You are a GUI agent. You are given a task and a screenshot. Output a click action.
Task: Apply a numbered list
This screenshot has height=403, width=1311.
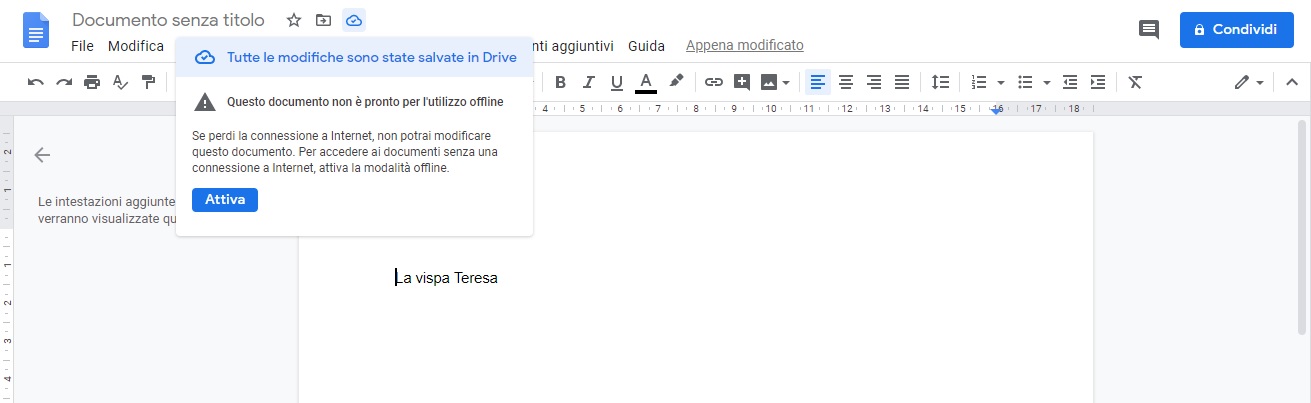[x=980, y=82]
